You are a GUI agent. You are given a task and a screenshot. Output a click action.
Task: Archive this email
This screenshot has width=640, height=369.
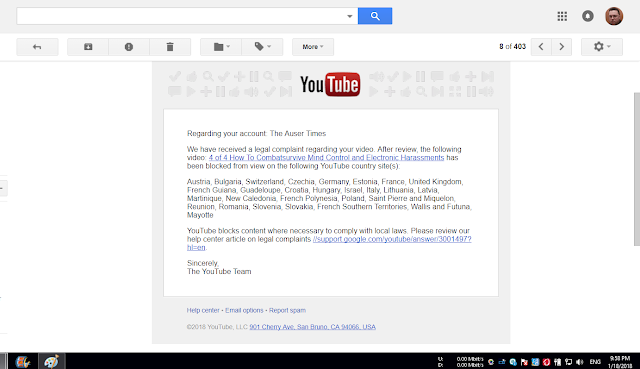[x=88, y=47]
